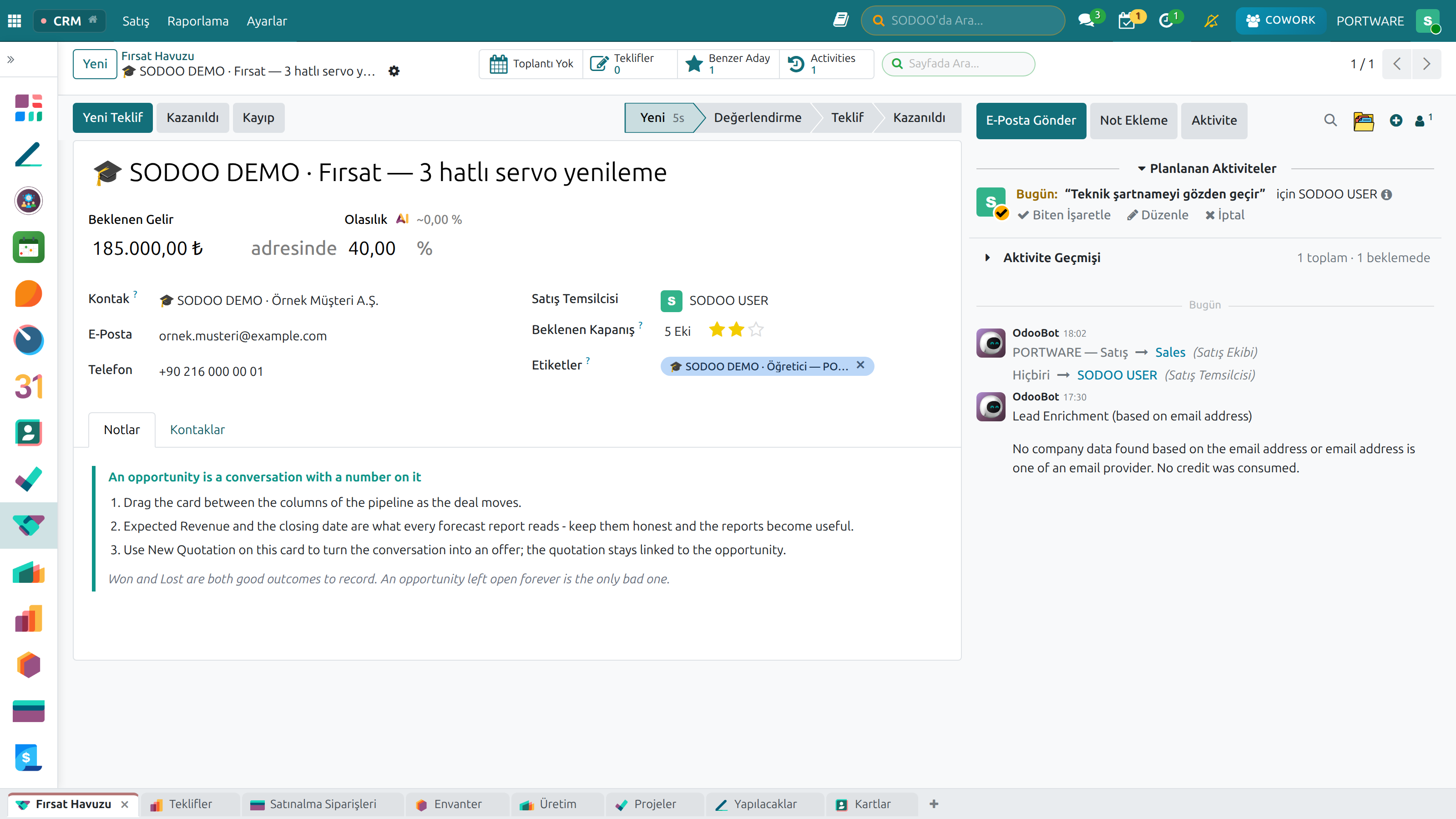Switch to the Envanter bottom tab
This screenshot has height=819, width=1456.
(457, 804)
